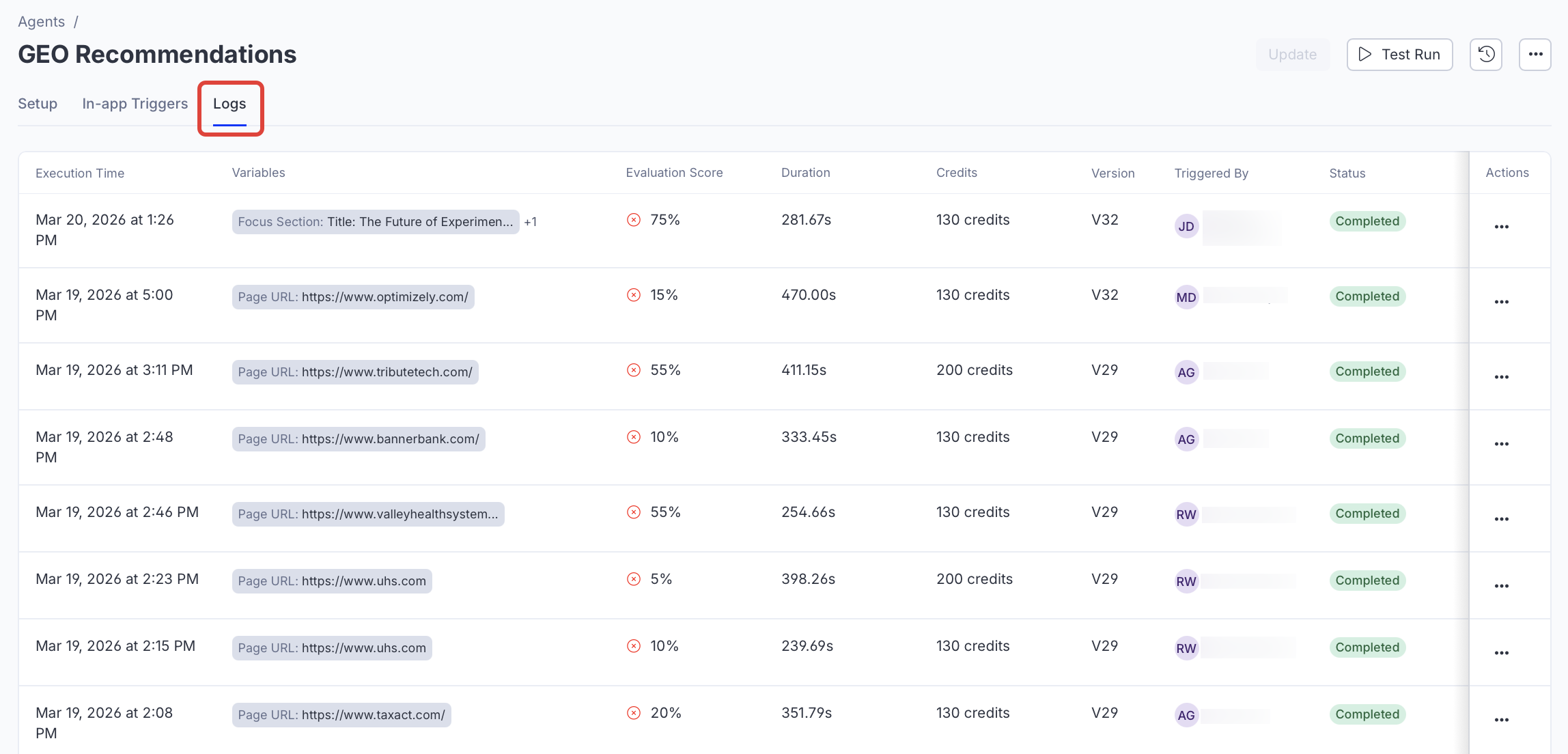Click the Test Run button
Viewport: 1568px width, 754px height.
click(x=1399, y=55)
